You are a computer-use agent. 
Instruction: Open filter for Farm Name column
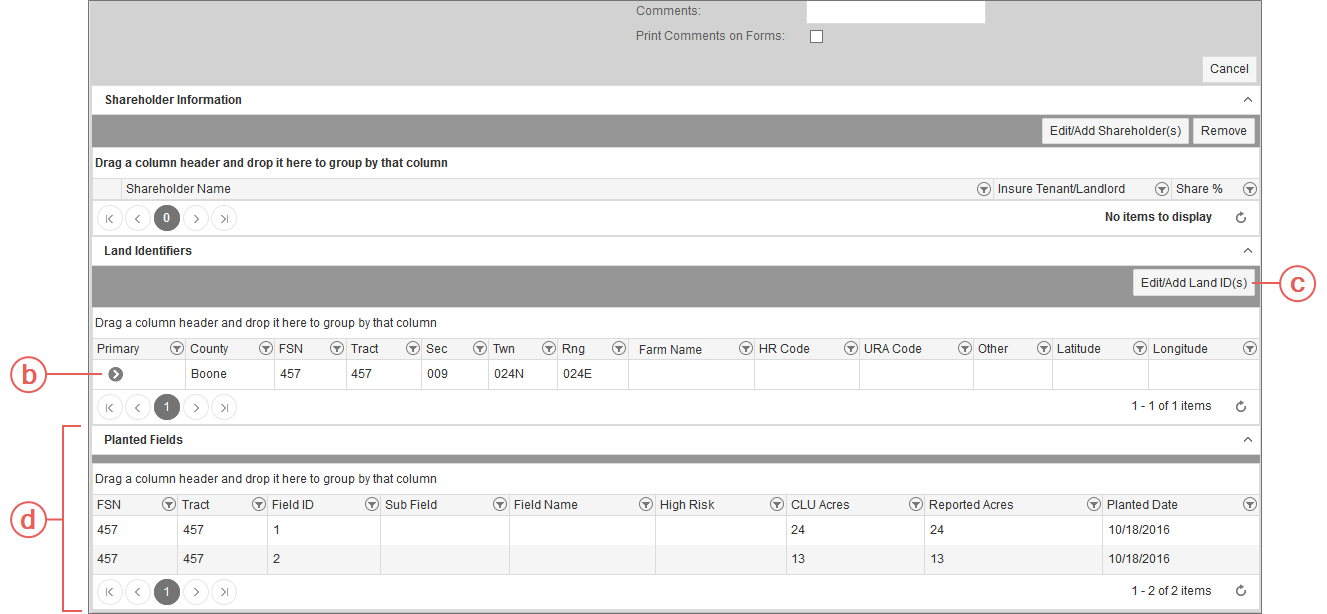coord(745,349)
